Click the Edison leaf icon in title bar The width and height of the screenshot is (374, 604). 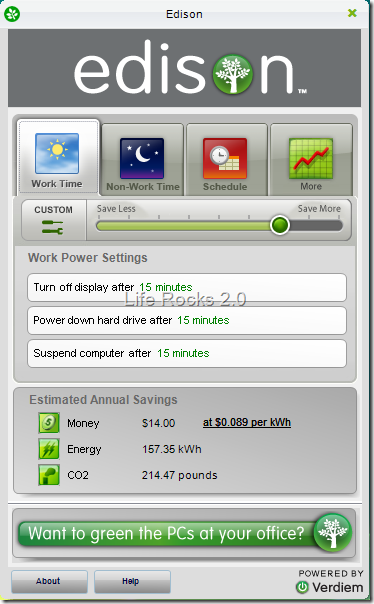12,14
